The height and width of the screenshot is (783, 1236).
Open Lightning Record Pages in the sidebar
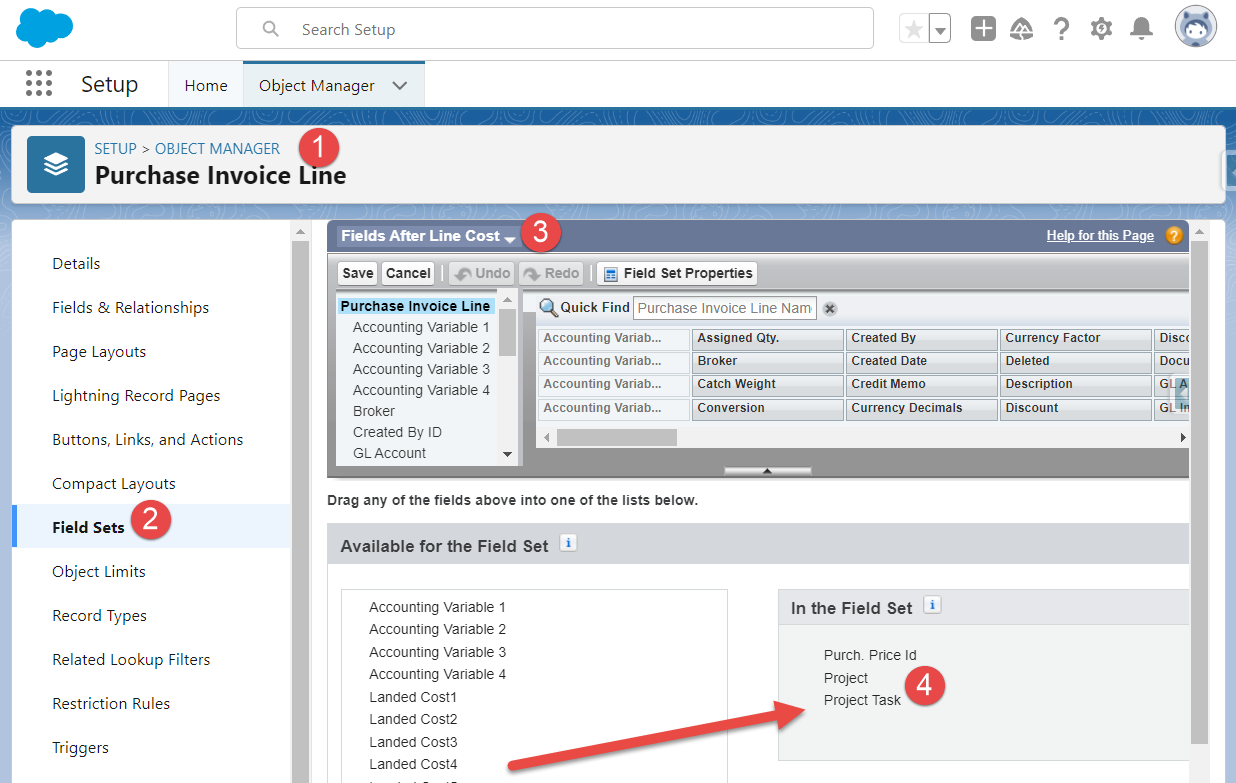click(136, 395)
